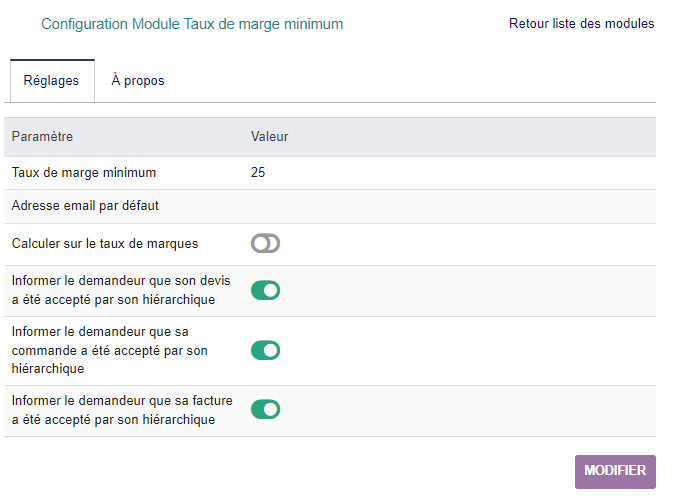Screen dimensions: 688x504
Task: Switch off the facture accepted notification toggle
Action: click(265, 409)
